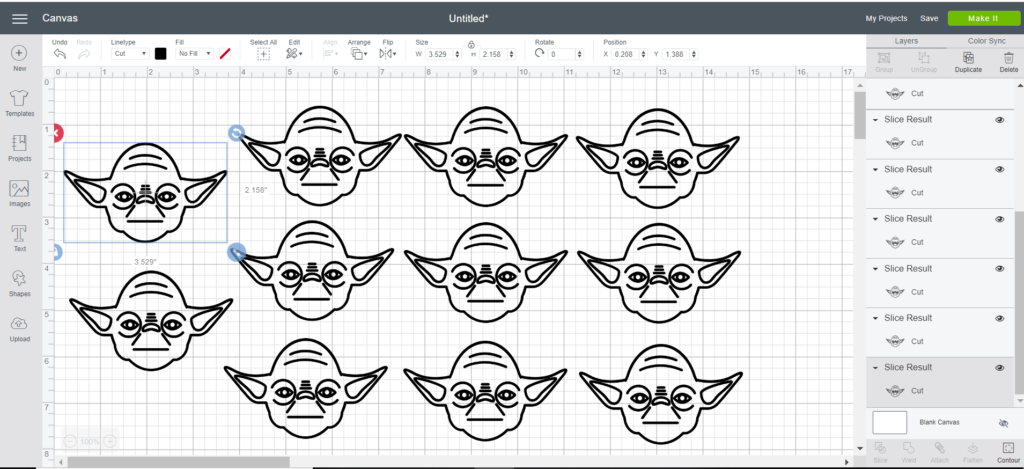The height and width of the screenshot is (469, 1024).
Task: Click the green Make It button
Action: [983, 18]
